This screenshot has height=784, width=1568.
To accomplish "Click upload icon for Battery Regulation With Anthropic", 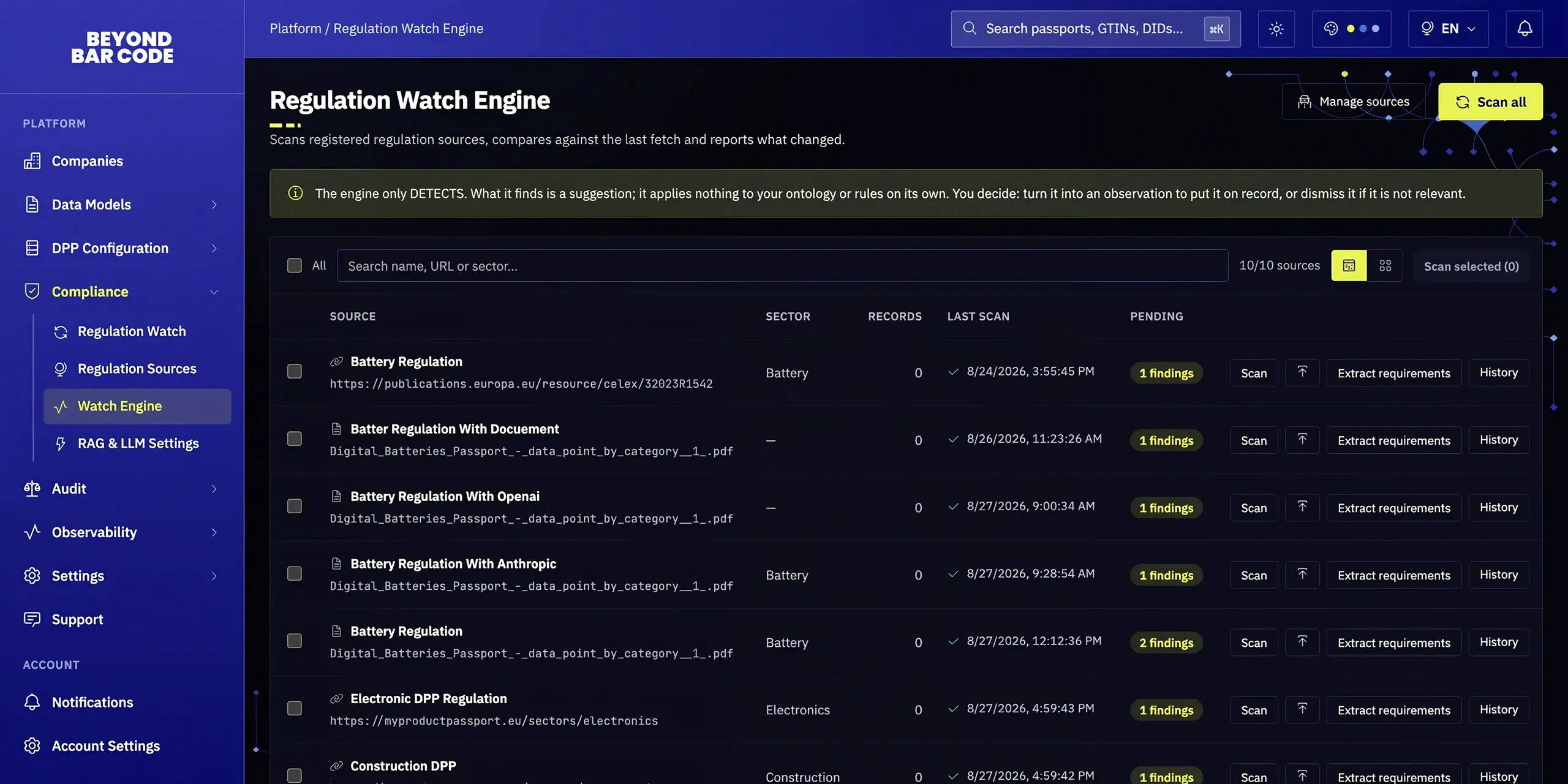I will tap(1302, 575).
